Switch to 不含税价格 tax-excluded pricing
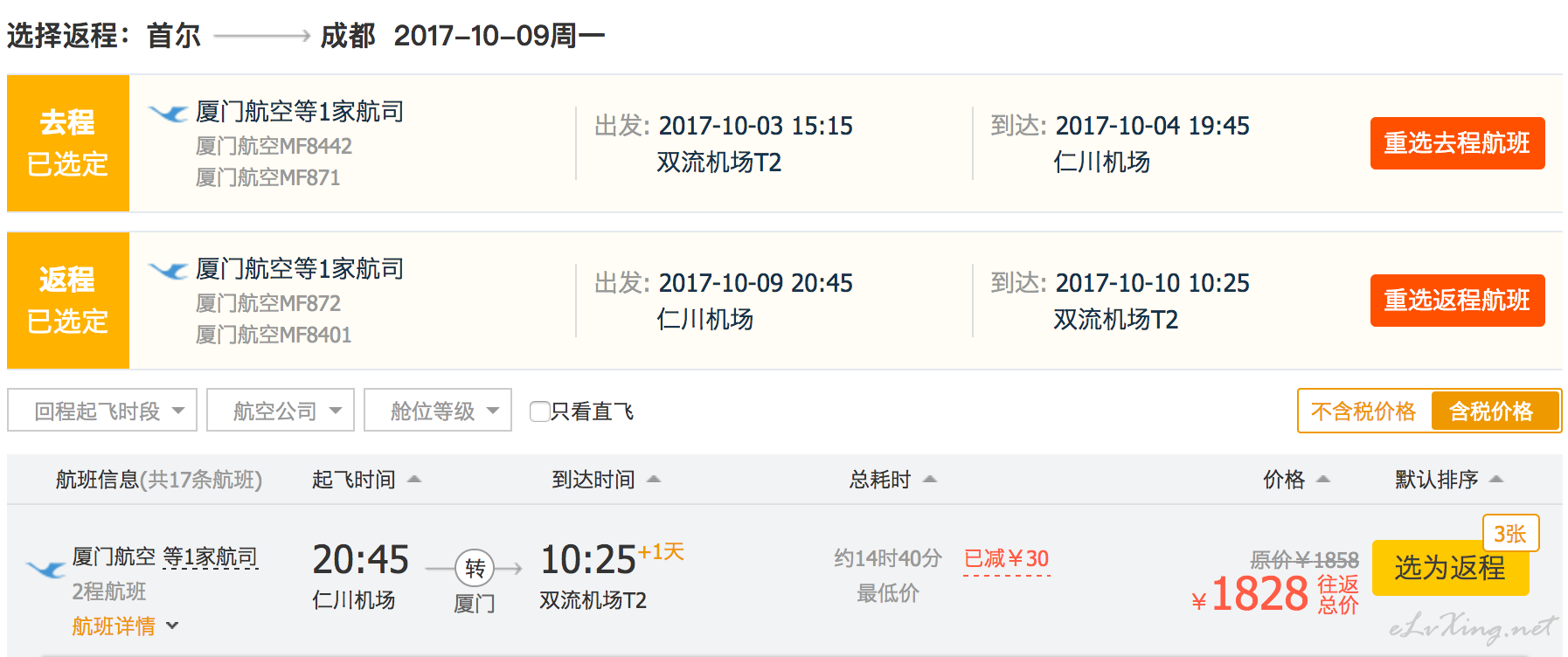1568x657 pixels. (1363, 411)
